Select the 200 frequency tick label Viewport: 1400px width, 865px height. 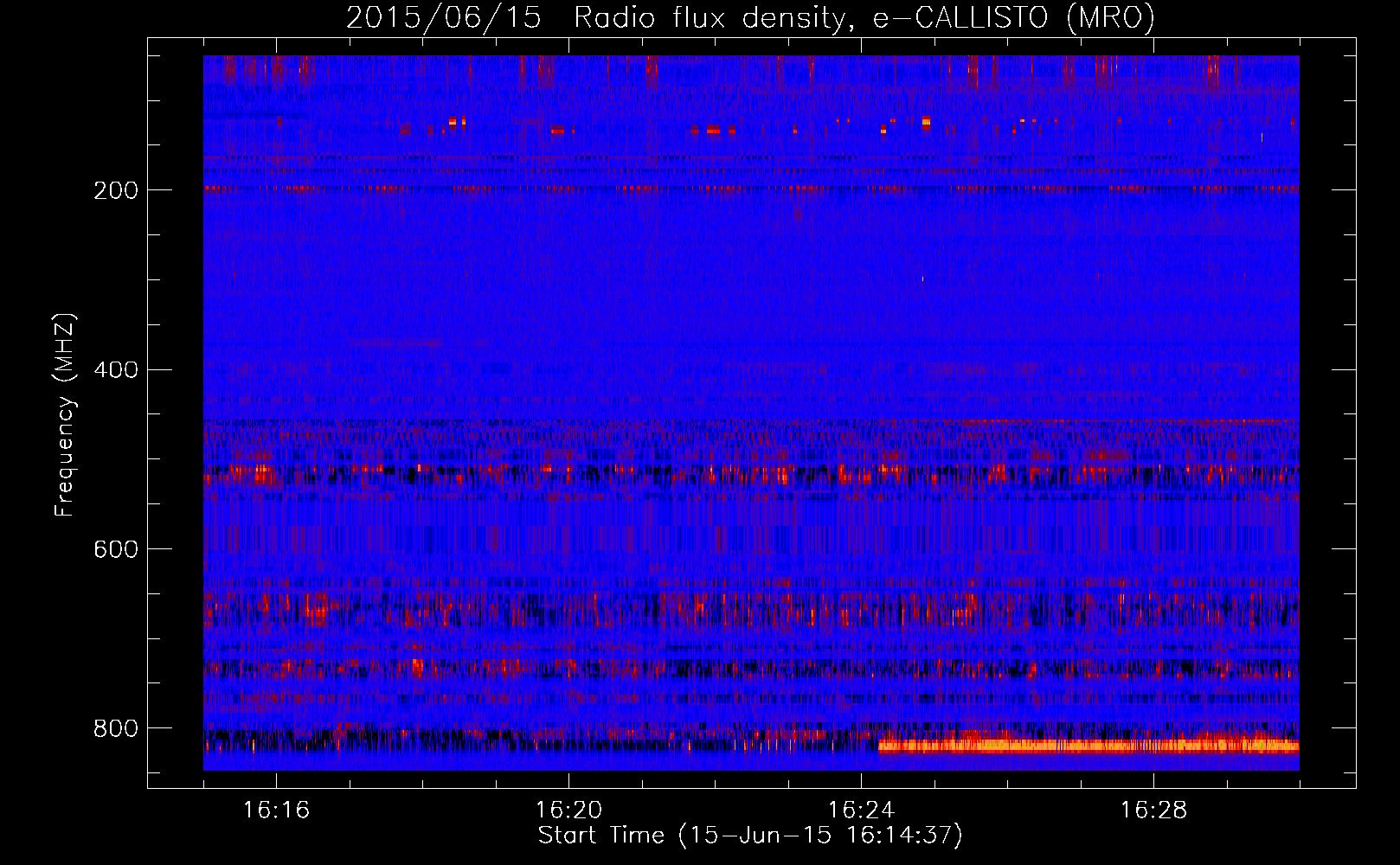[116, 190]
